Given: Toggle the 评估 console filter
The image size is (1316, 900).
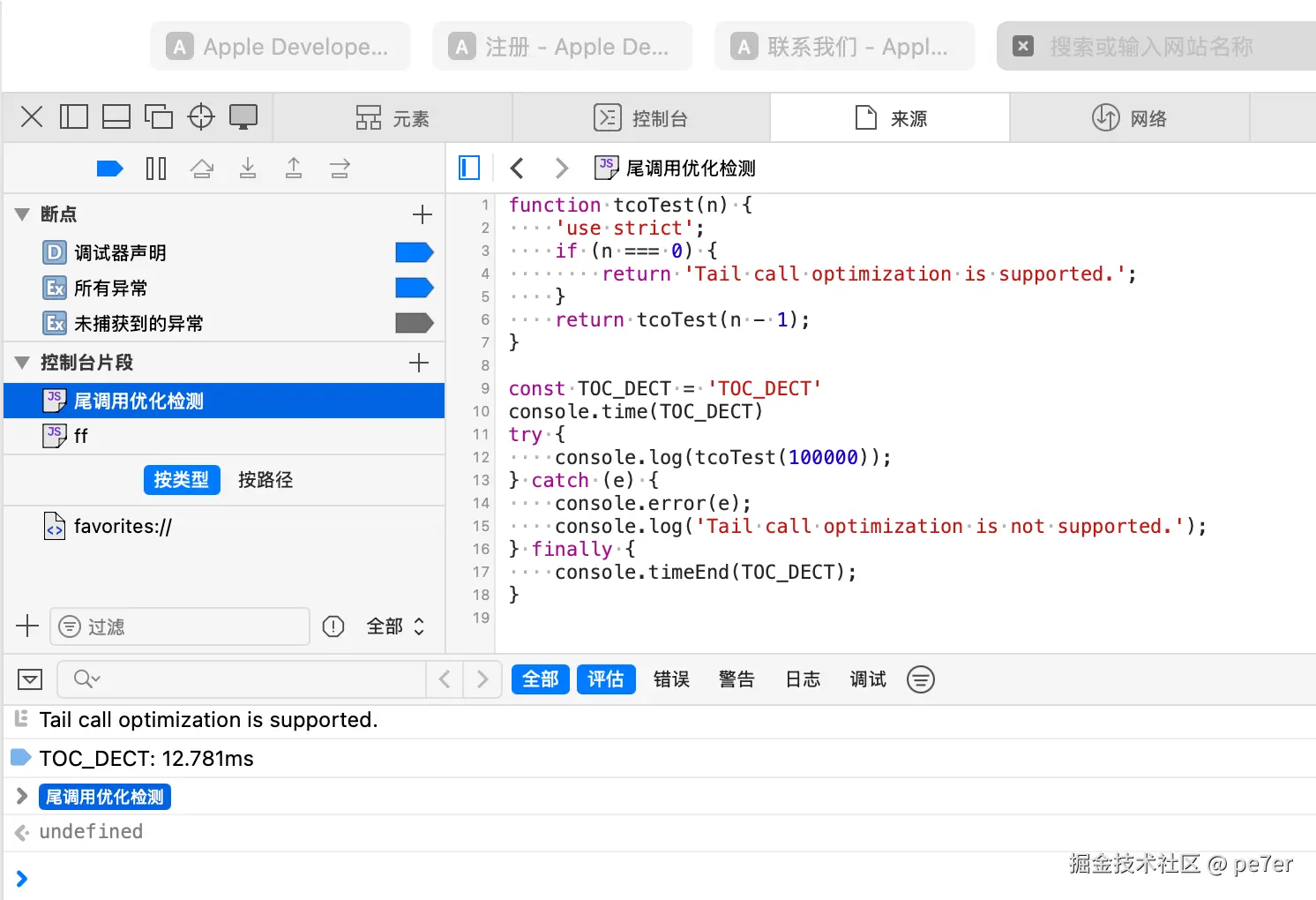Looking at the screenshot, I should pos(606,679).
